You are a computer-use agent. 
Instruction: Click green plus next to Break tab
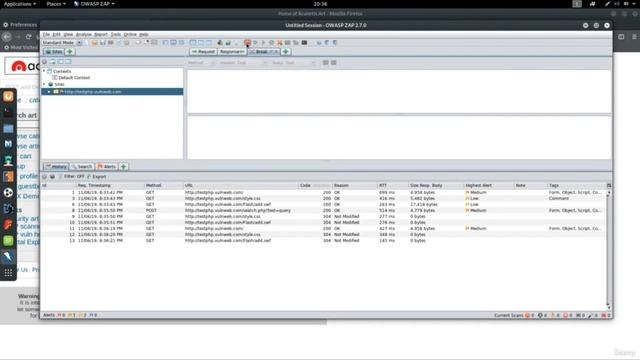286,52
